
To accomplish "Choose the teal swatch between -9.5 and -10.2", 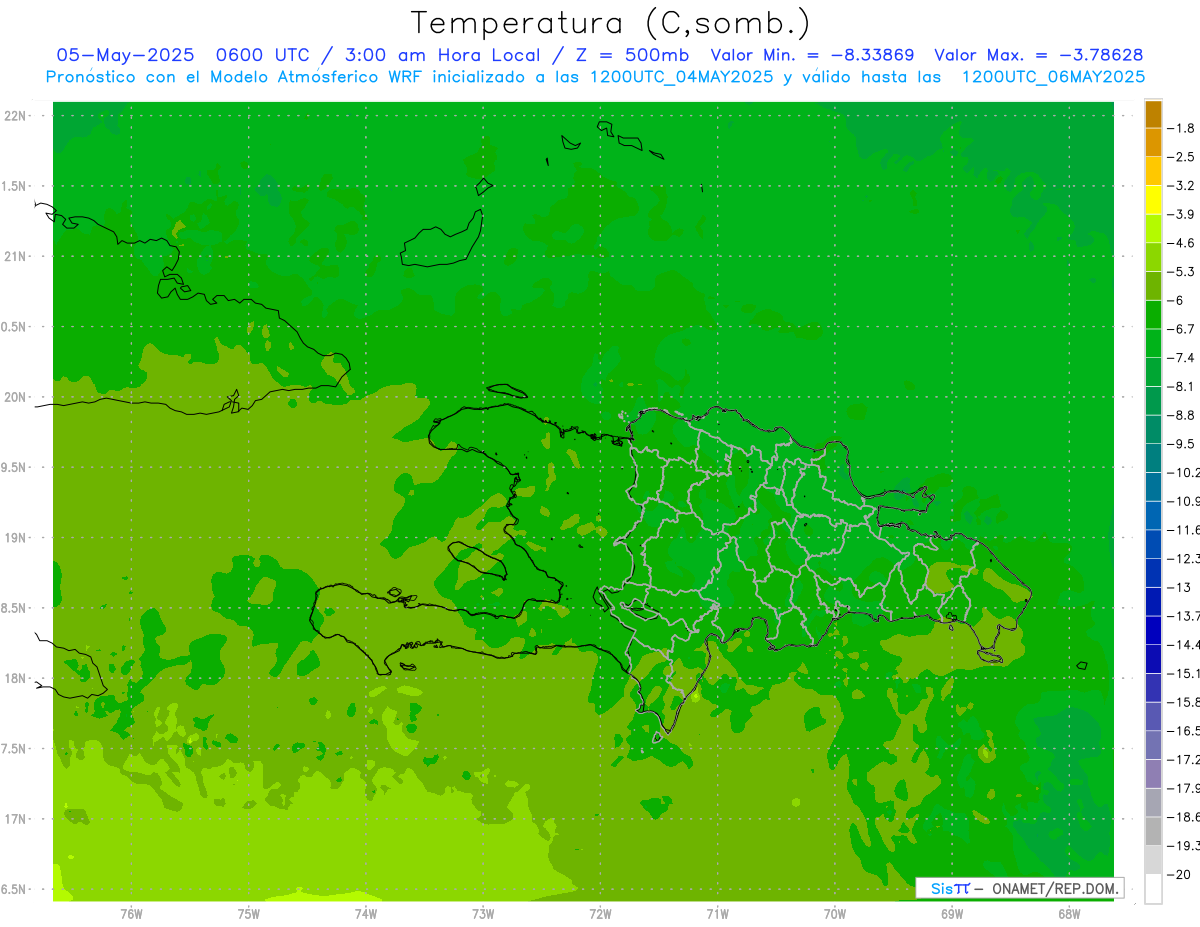I will pos(1153,458).
